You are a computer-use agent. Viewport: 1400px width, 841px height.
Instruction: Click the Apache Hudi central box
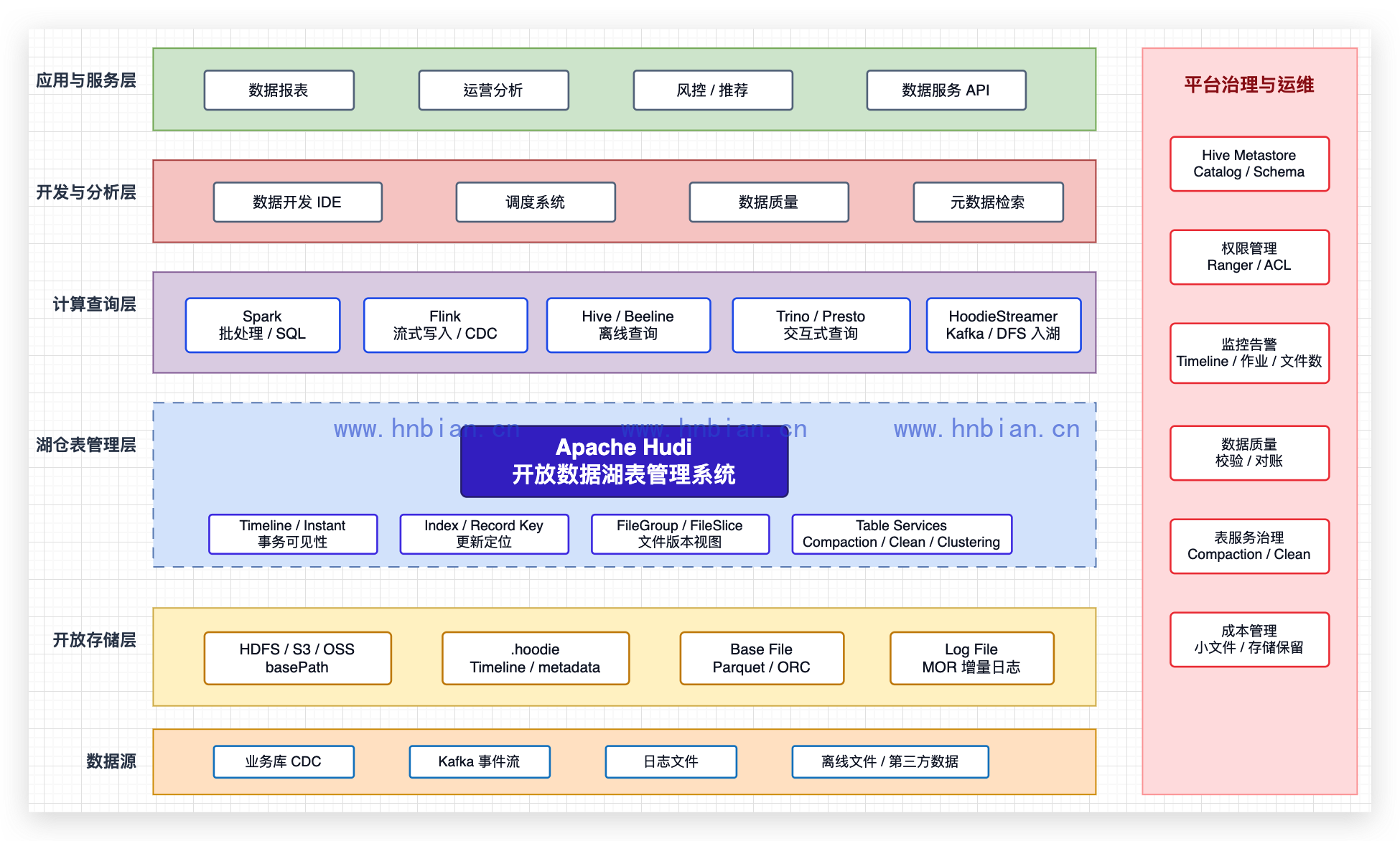tap(624, 461)
